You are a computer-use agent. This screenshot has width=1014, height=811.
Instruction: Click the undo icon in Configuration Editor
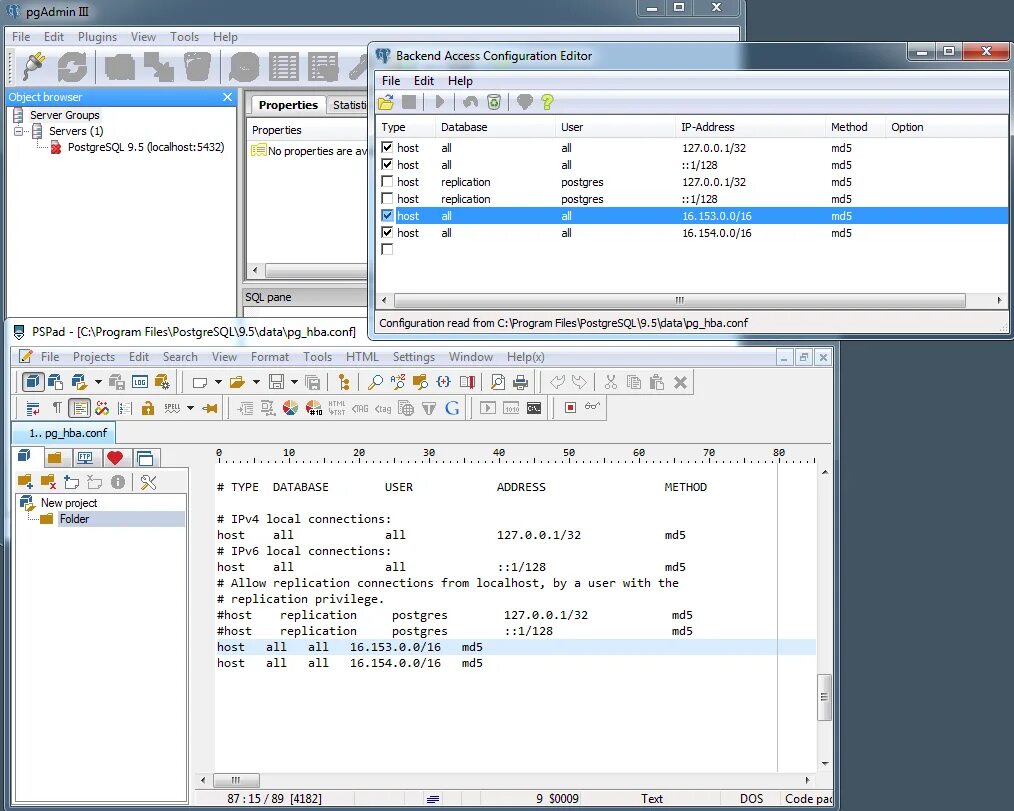point(470,102)
